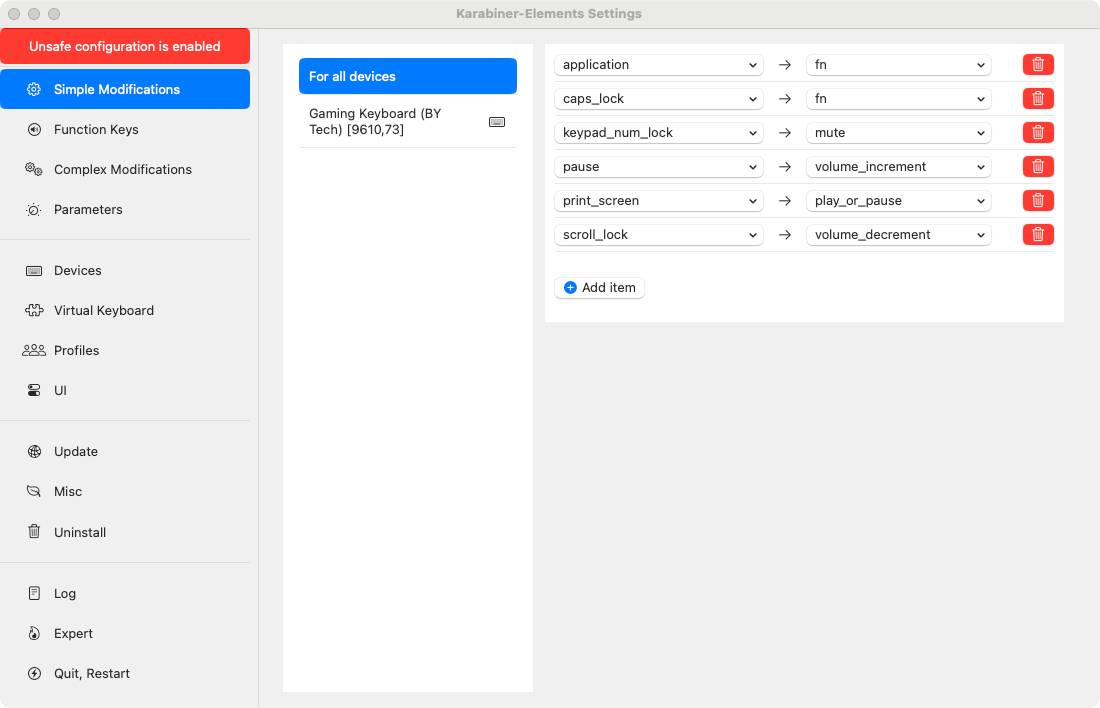Click the plus icon on Add item

click(x=570, y=287)
